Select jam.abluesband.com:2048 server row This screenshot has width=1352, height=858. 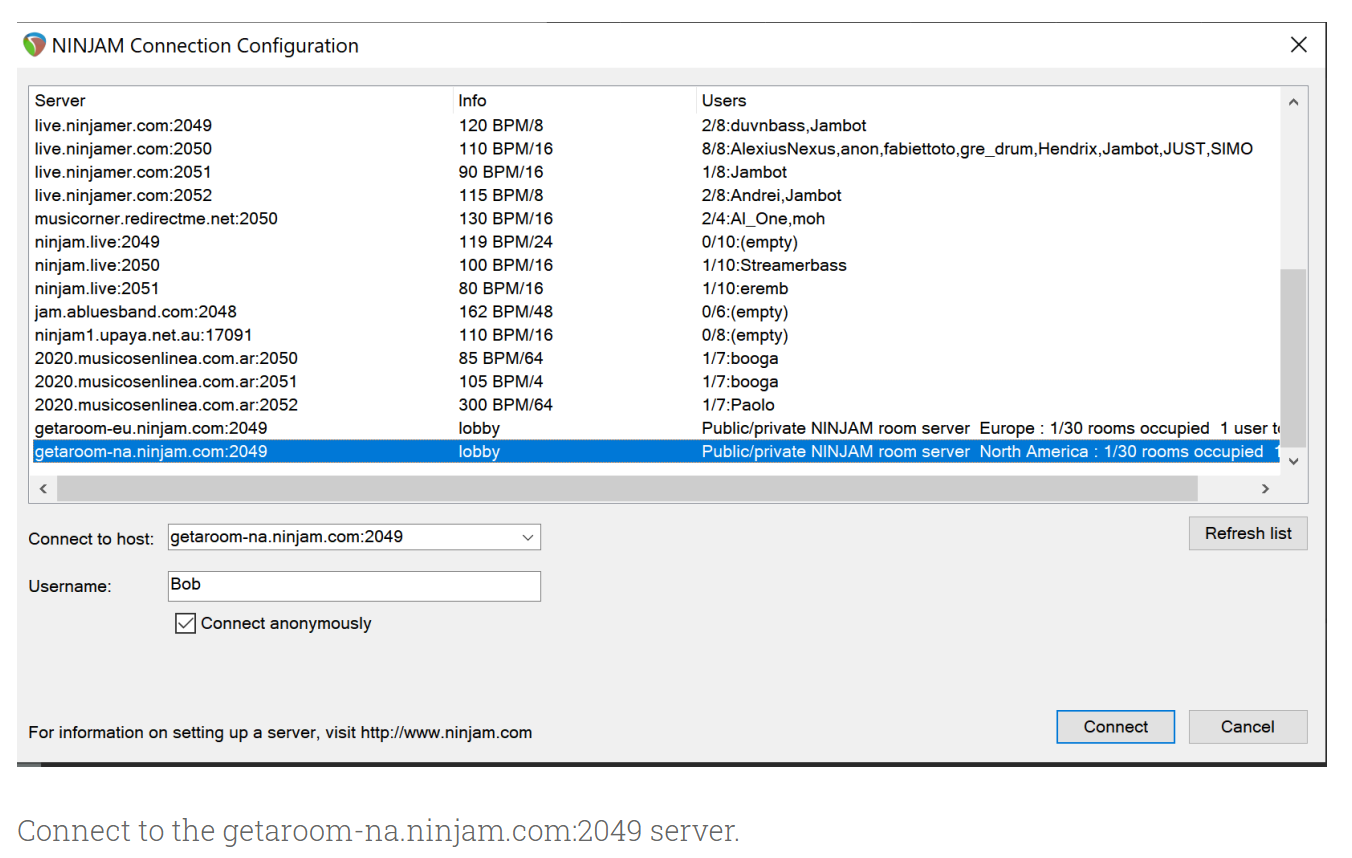[x=135, y=312]
